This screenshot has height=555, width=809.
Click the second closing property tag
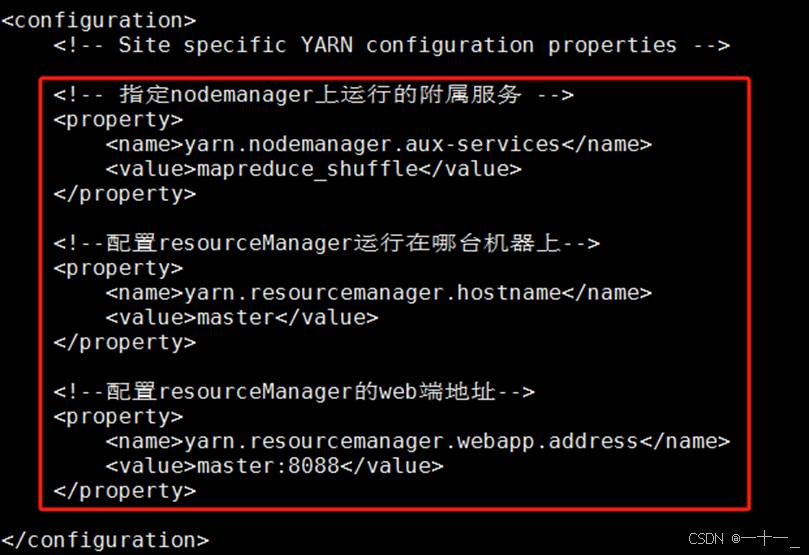(125, 342)
